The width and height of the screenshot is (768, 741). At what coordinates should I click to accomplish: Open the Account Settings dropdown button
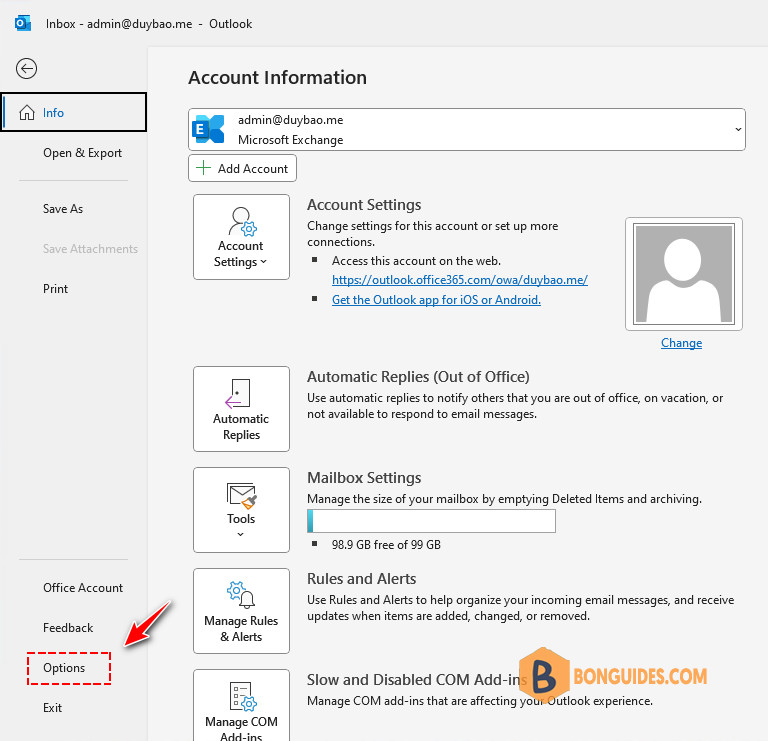(x=241, y=237)
